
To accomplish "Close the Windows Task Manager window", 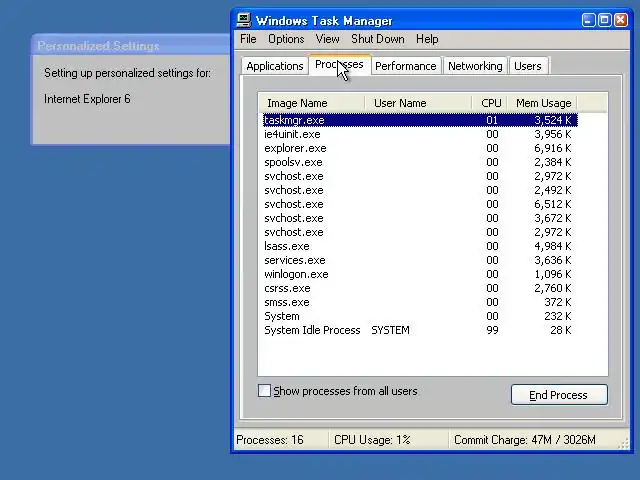I will [x=621, y=20].
